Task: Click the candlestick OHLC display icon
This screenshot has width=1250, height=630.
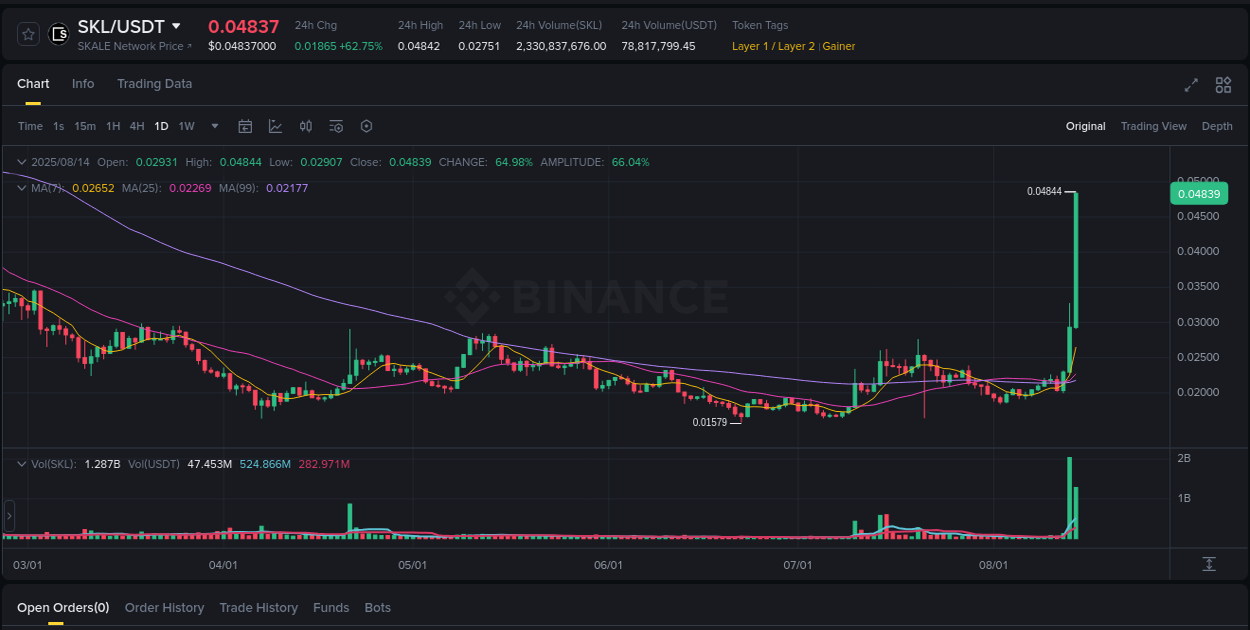Action: coord(306,126)
